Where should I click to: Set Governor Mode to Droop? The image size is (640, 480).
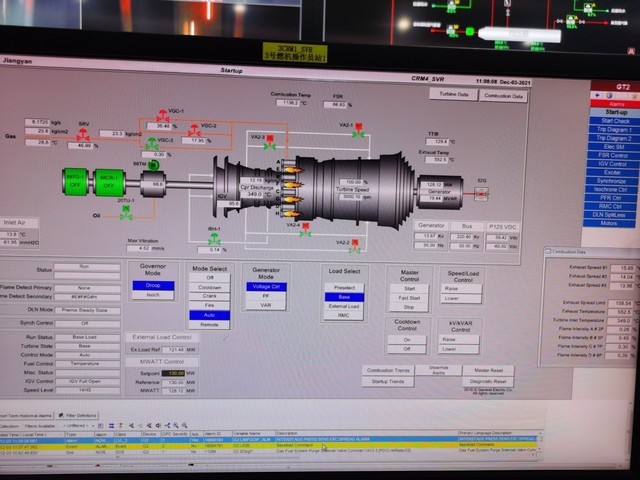(153, 285)
